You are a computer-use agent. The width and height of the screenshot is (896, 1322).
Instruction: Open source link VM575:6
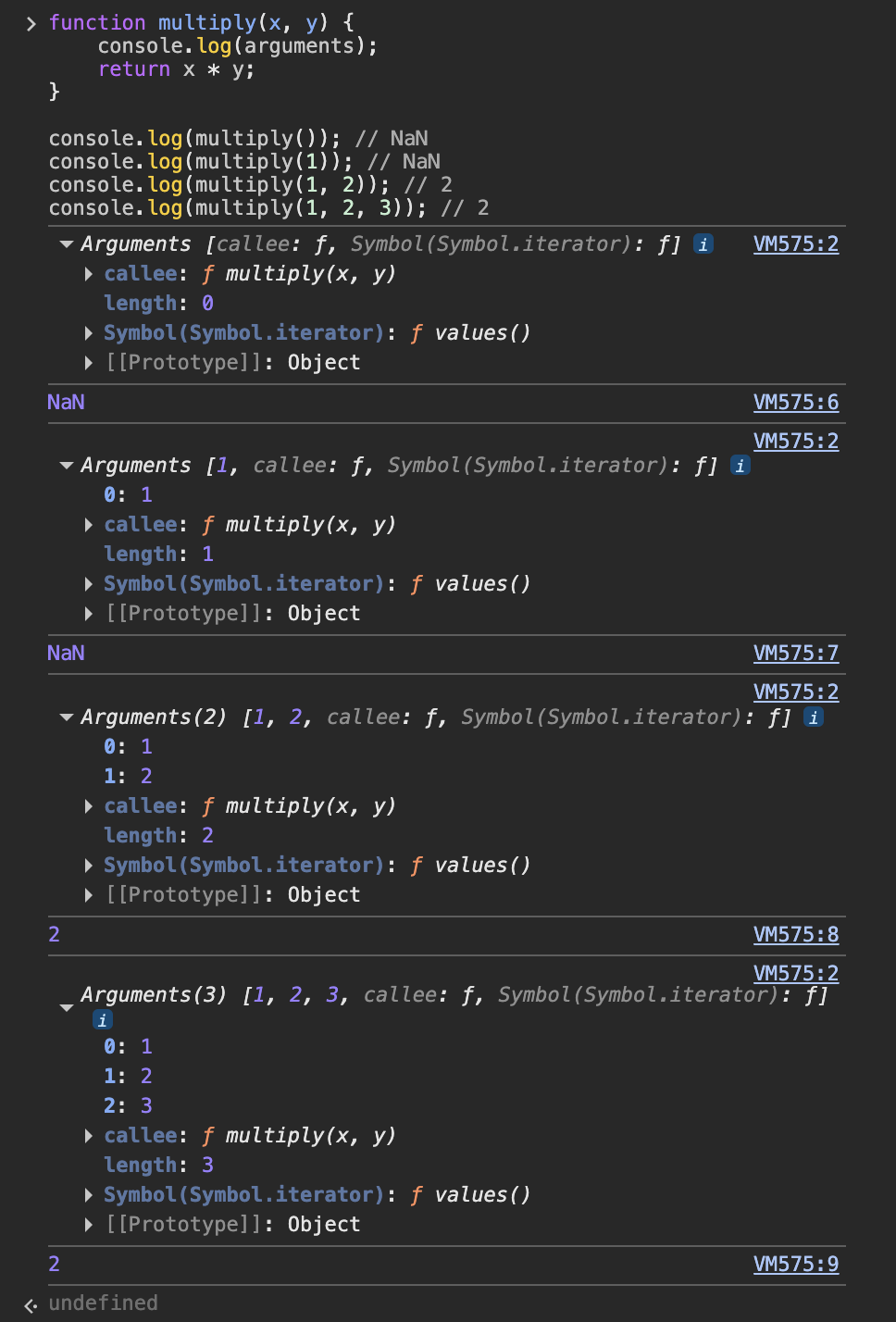795,402
